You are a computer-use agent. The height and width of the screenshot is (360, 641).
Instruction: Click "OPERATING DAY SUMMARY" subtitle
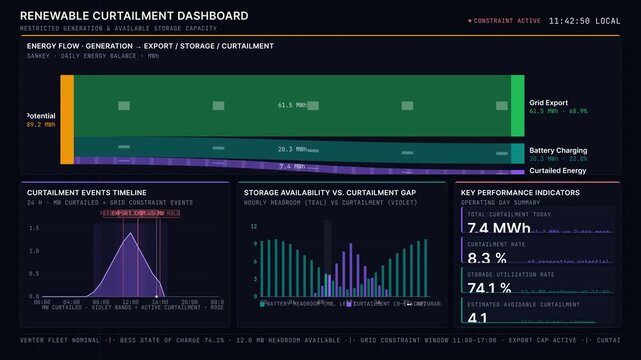[x=500, y=203]
